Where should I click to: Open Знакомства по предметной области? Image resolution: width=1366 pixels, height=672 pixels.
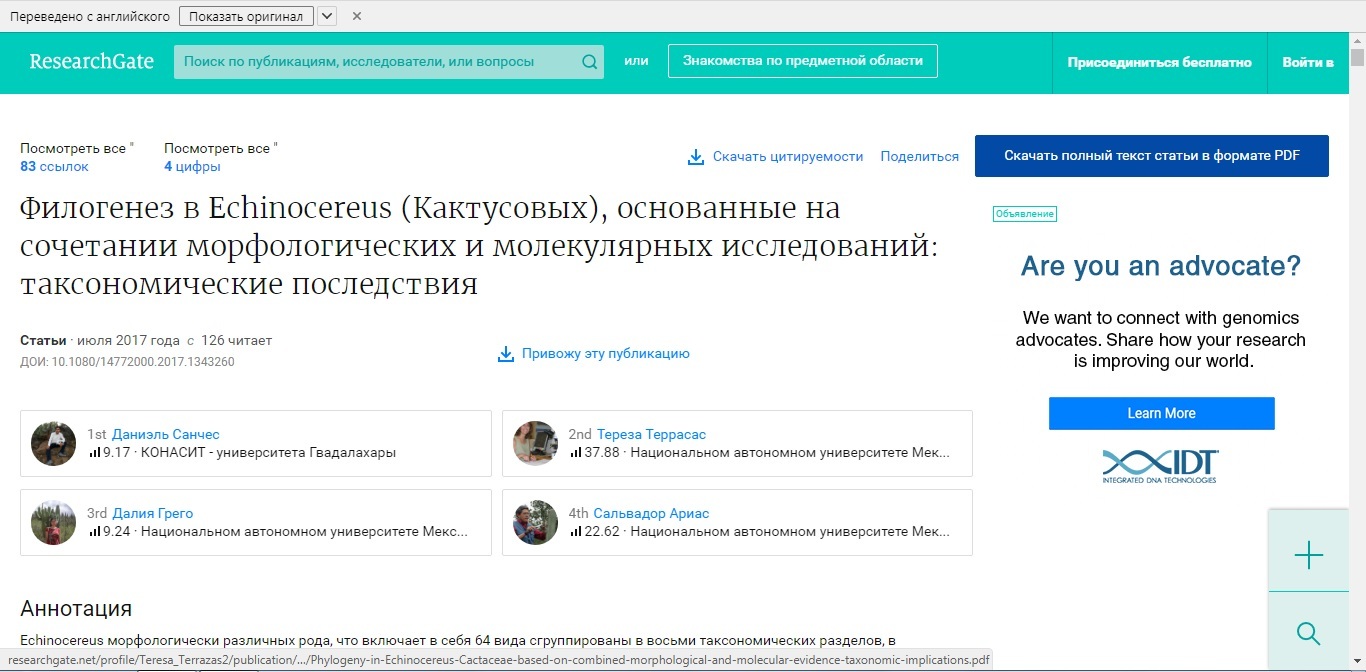pyautogui.click(x=802, y=61)
